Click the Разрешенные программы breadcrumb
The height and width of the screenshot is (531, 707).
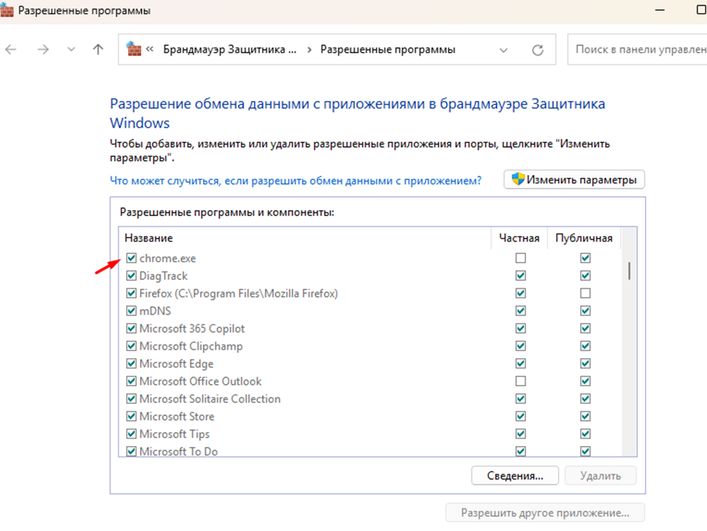pos(388,49)
